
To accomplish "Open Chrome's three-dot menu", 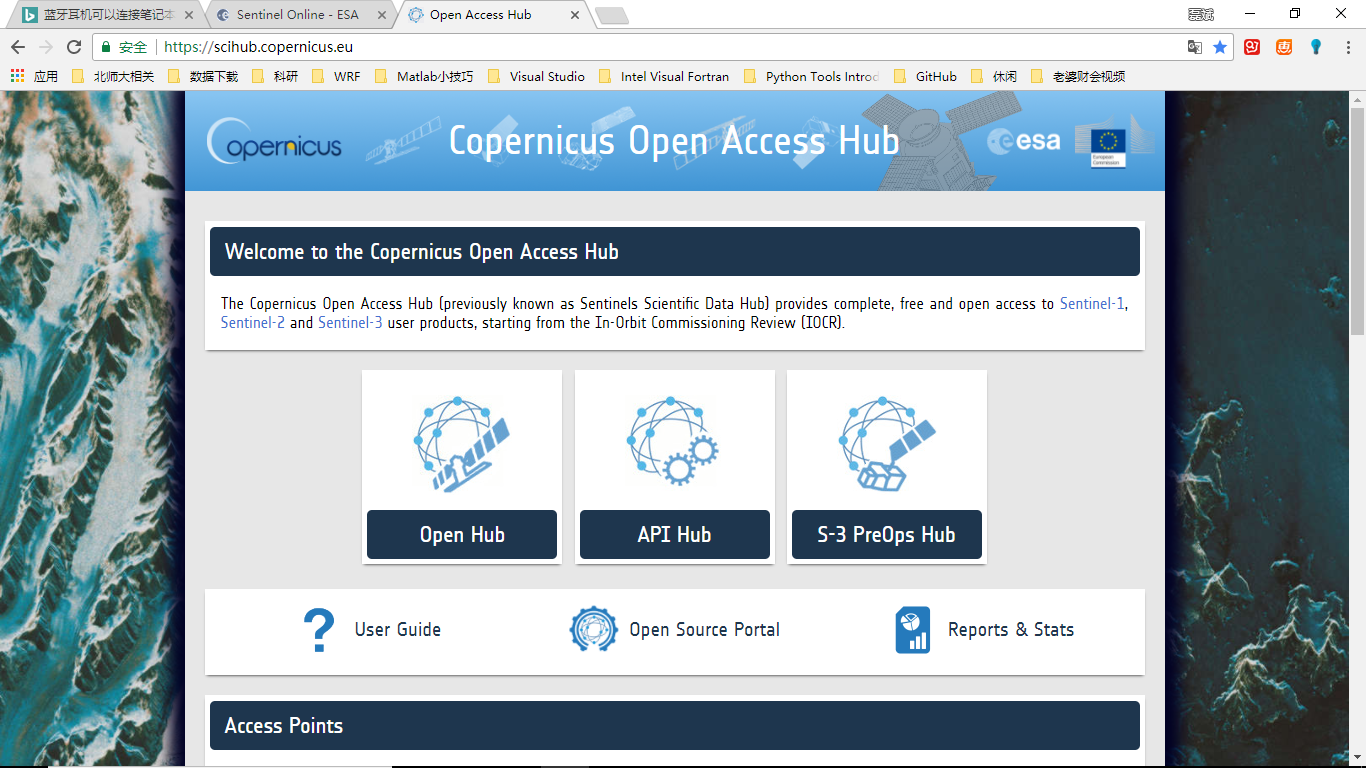I will [x=1346, y=47].
